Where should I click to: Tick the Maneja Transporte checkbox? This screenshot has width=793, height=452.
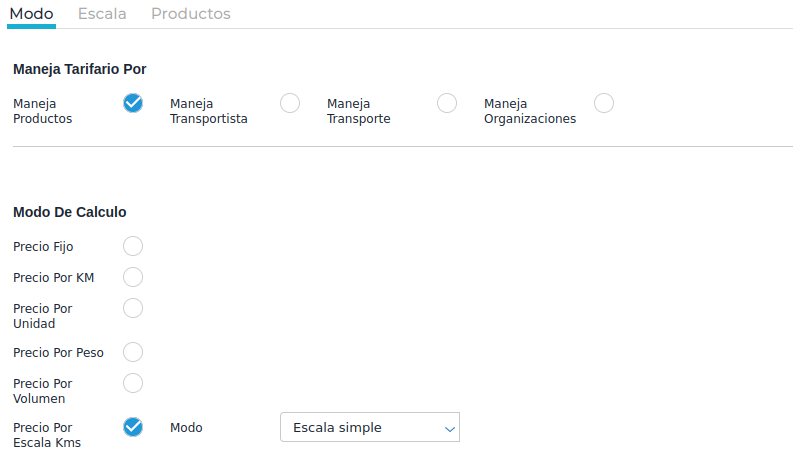pos(447,103)
